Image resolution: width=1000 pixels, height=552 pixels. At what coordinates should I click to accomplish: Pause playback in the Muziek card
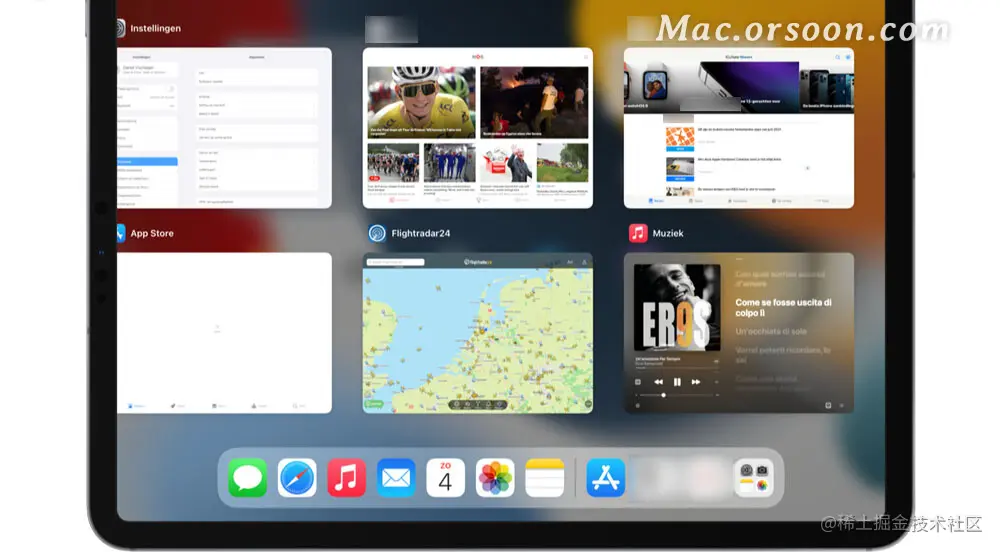tap(677, 382)
